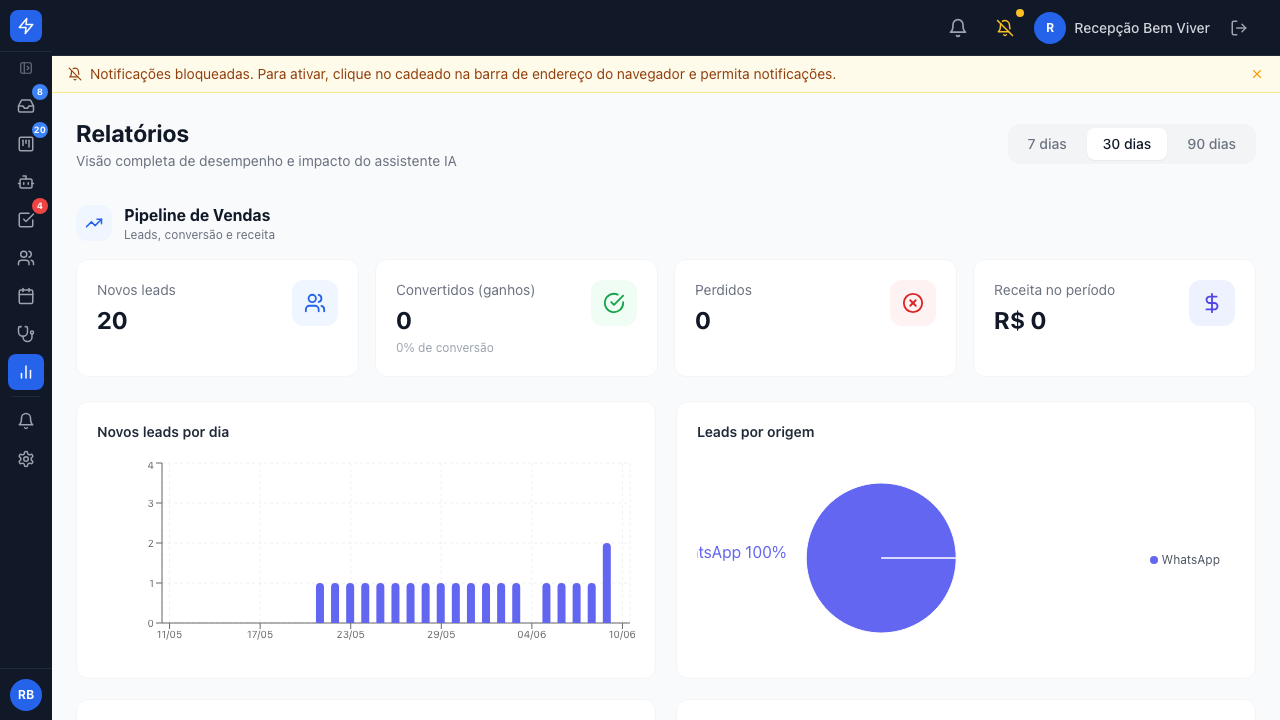
Task: Click the tallest bar in leads chart
Action: [607, 583]
